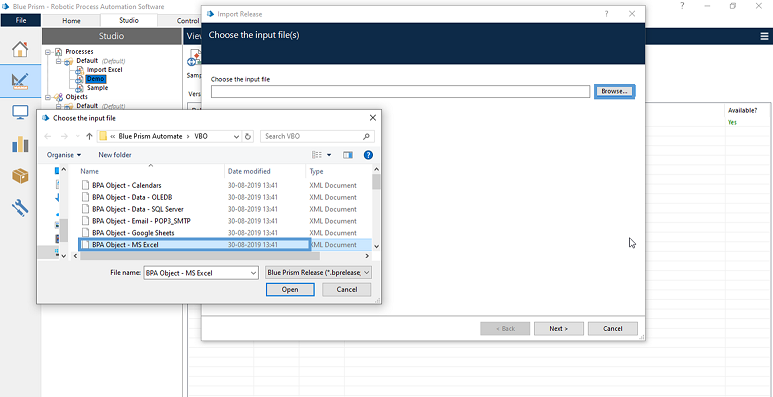Cancel the Choose the input file dialog

click(x=347, y=289)
